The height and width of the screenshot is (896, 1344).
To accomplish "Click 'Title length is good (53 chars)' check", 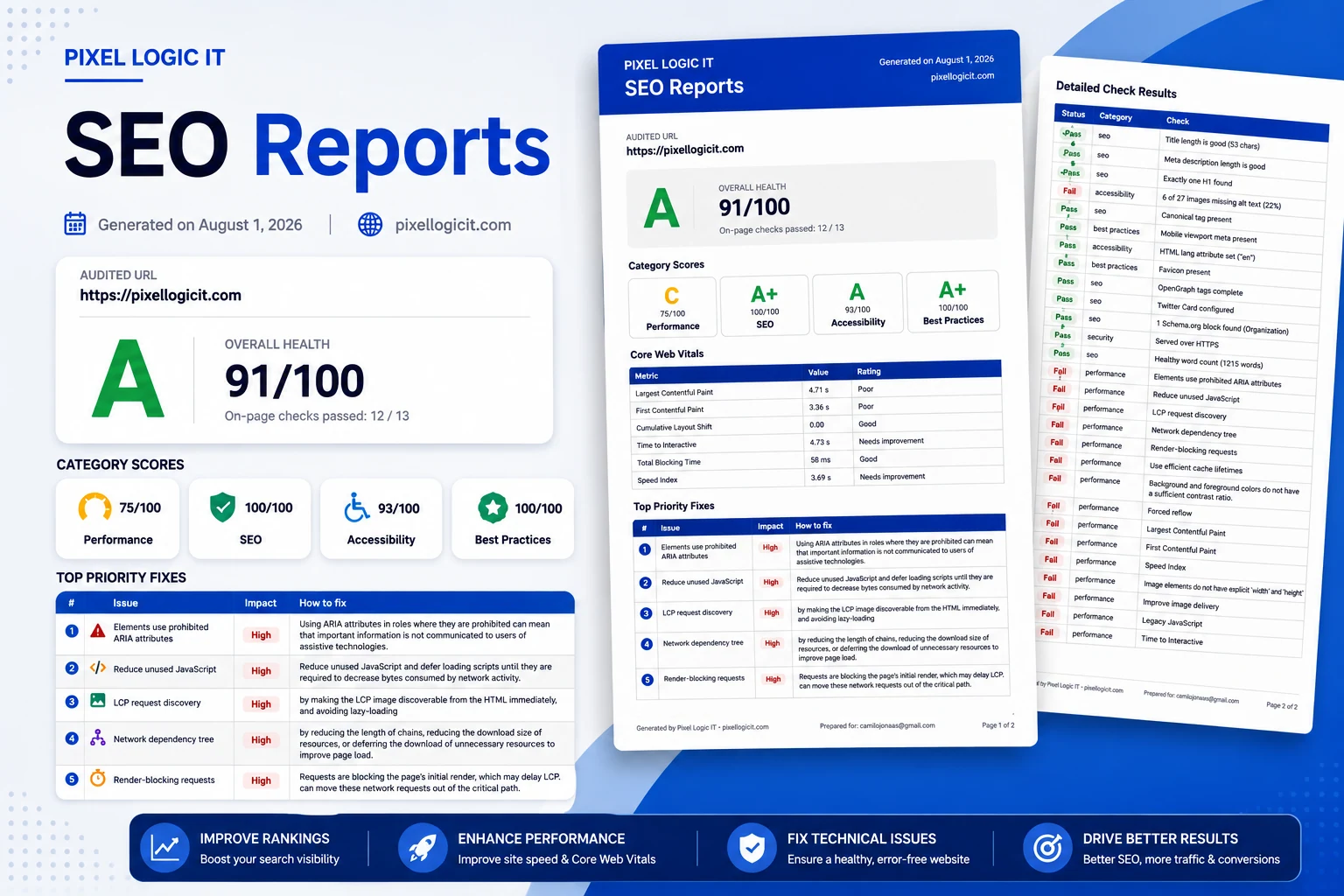I will coord(1212,143).
